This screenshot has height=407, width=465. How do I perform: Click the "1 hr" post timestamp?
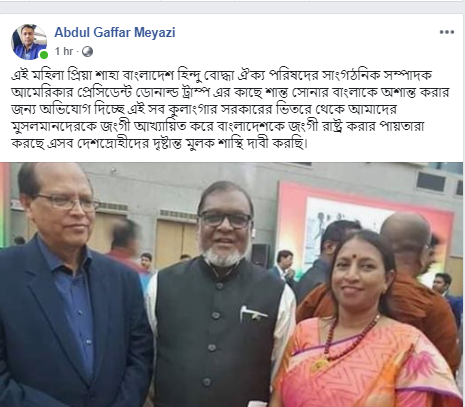click(x=64, y=51)
